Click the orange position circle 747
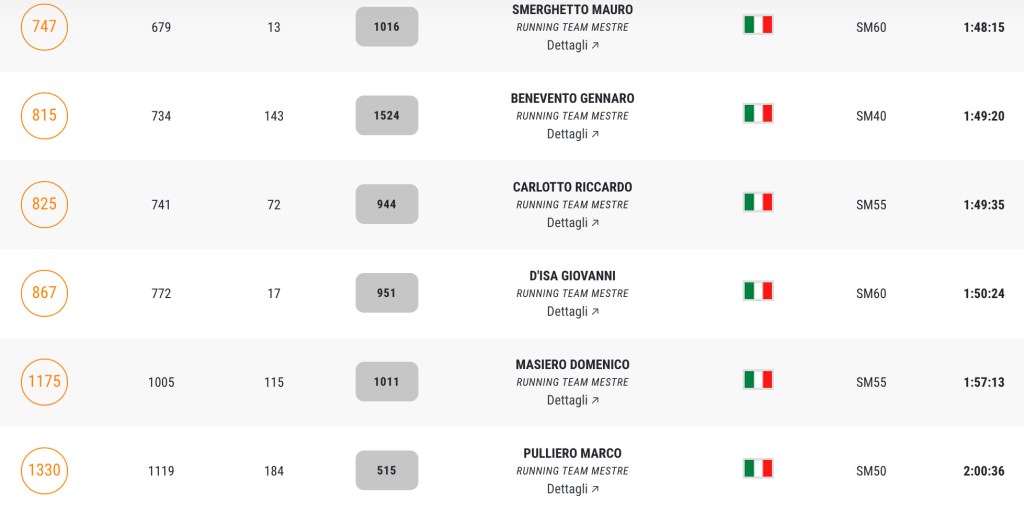Screen dimensions: 1024x510 (x=44, y=27)
